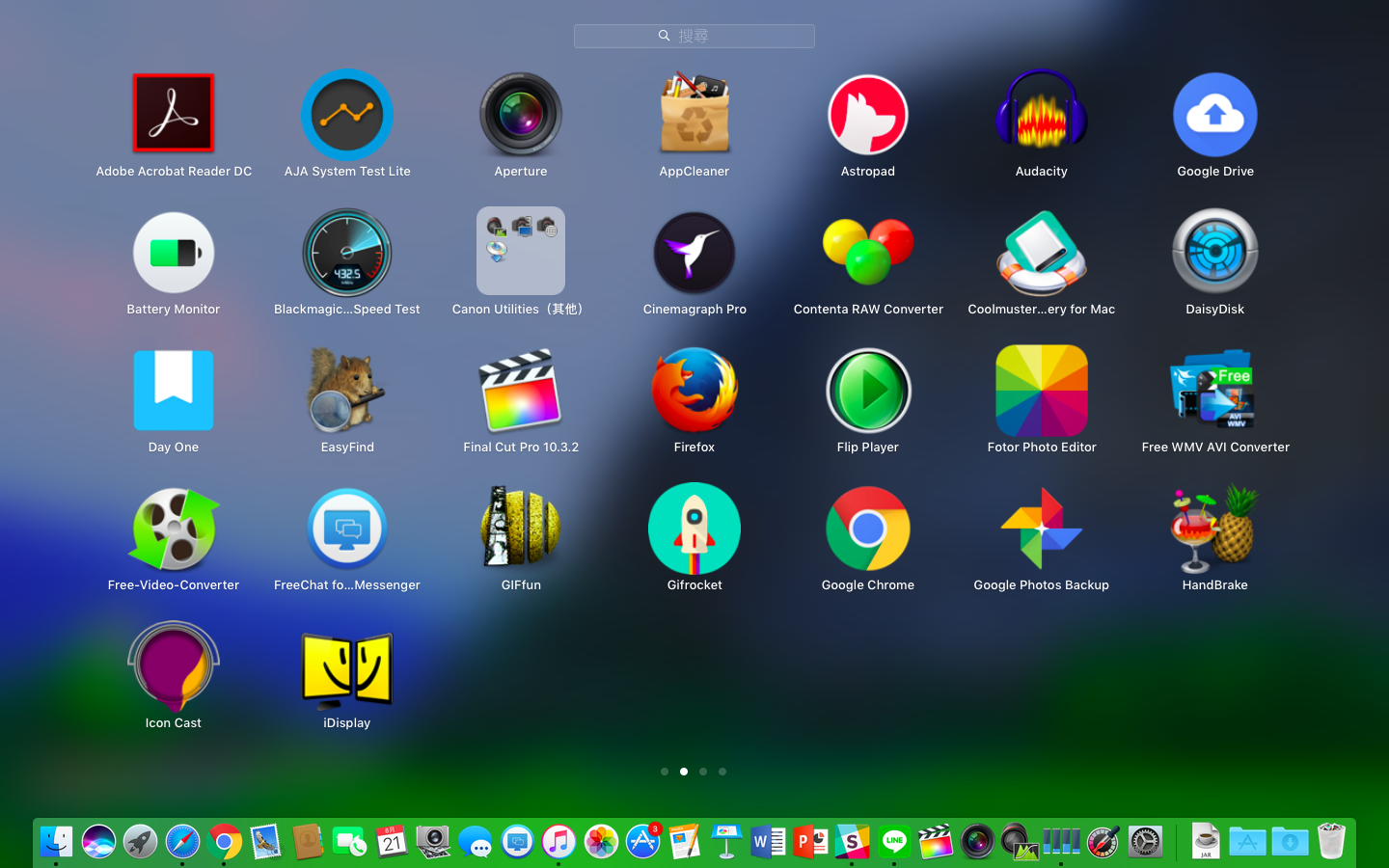Launch Final Cut Pro 10.3.2 from Launchpad
Image resolution: width=1389 pixels, height=868 pixels.
pyautogui.click(x=521, y=391)
